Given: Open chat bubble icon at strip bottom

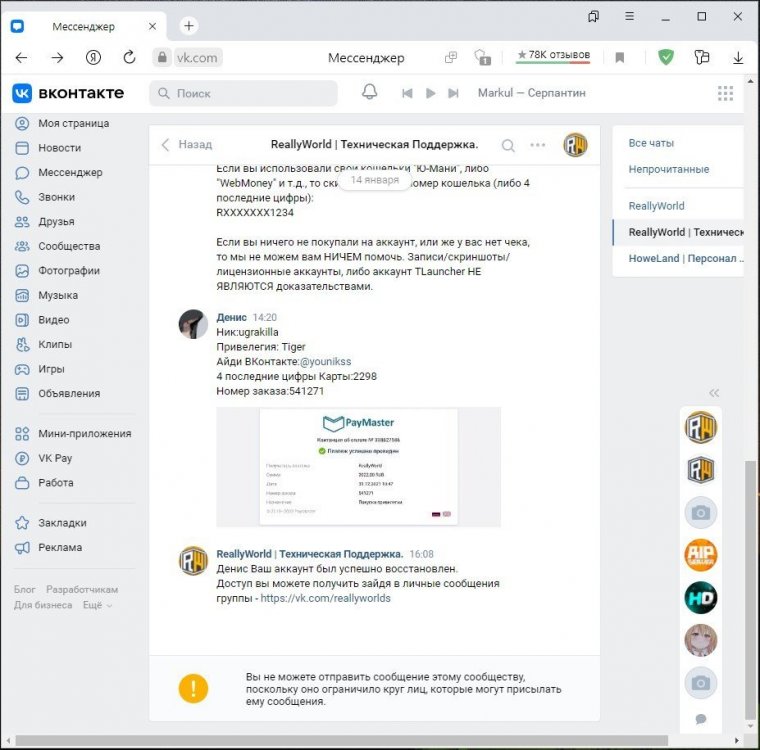Looking at the screenshot, I should pyautogui.click(x=700, y=719).
